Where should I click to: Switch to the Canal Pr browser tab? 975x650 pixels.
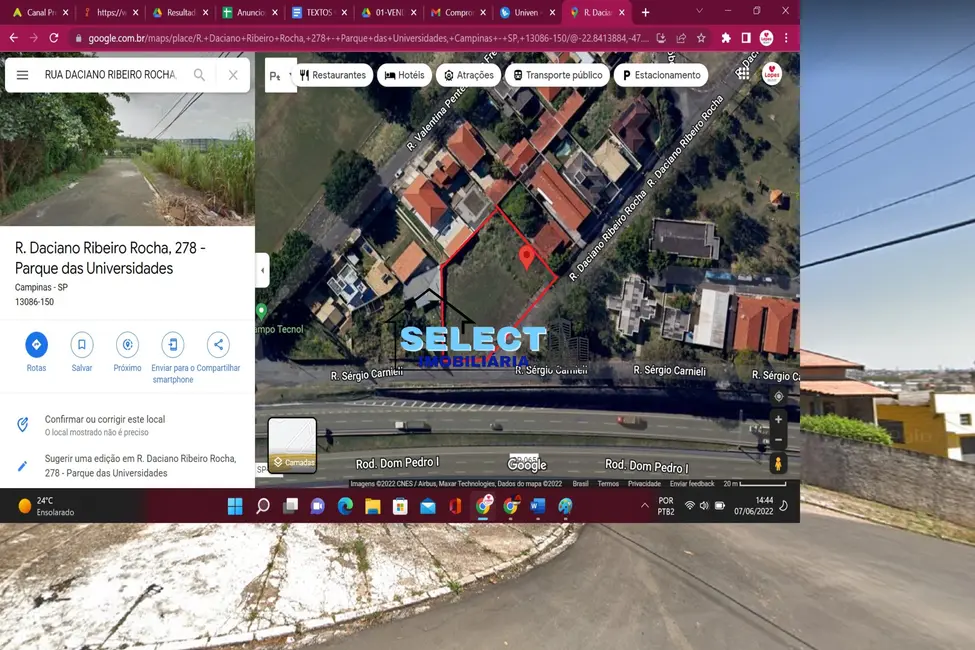click(40, 12)
